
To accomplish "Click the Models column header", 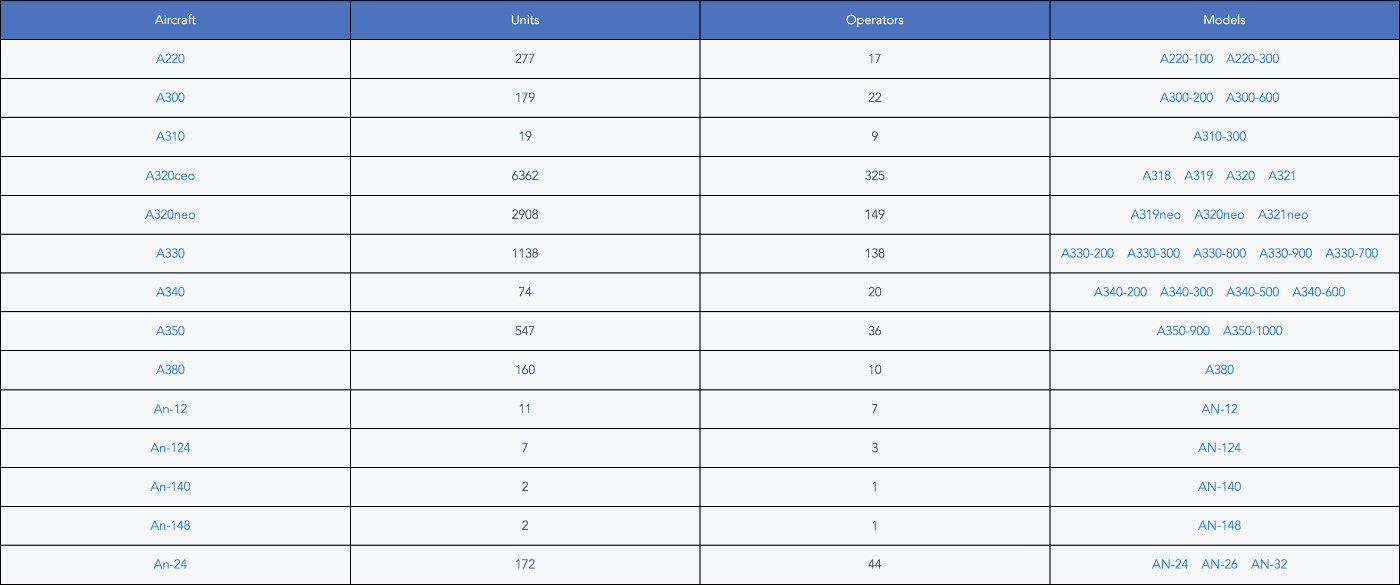I will point(1224,20).
